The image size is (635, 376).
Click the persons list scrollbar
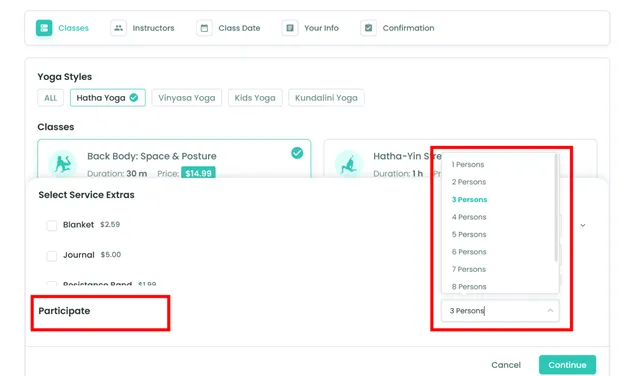556,208
